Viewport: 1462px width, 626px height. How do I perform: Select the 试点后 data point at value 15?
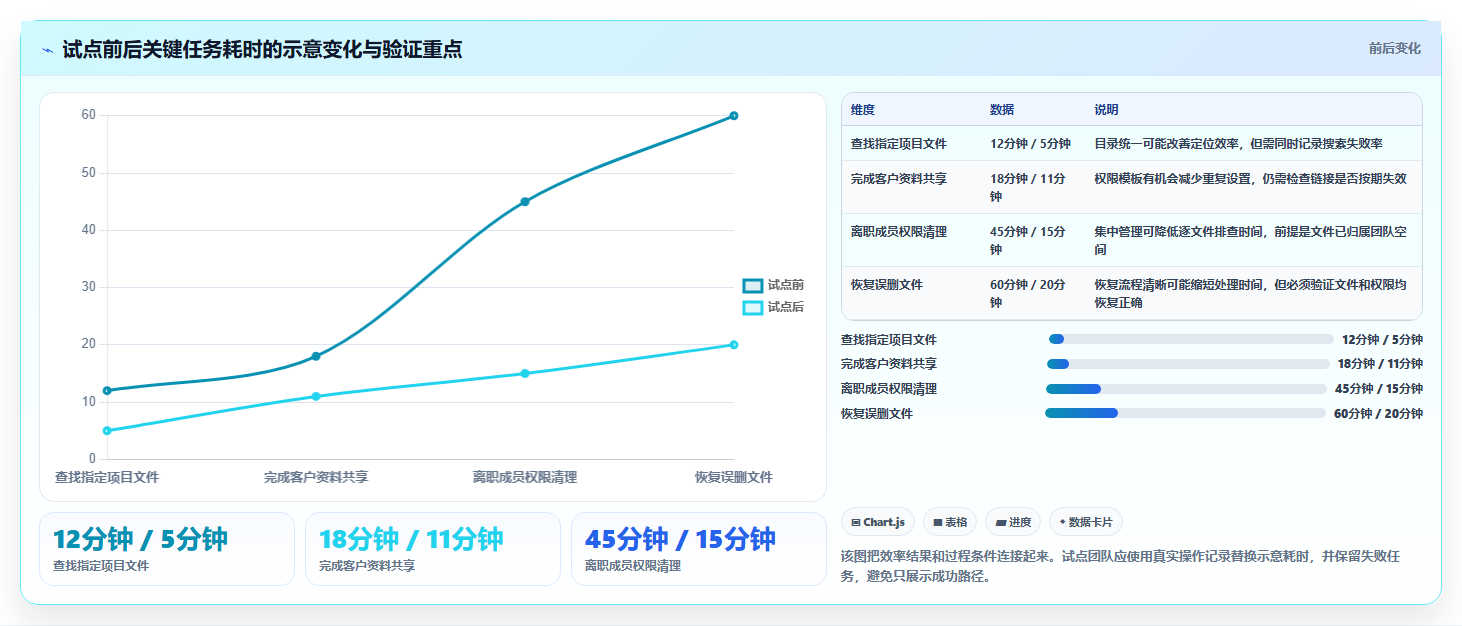coord(525,374)
